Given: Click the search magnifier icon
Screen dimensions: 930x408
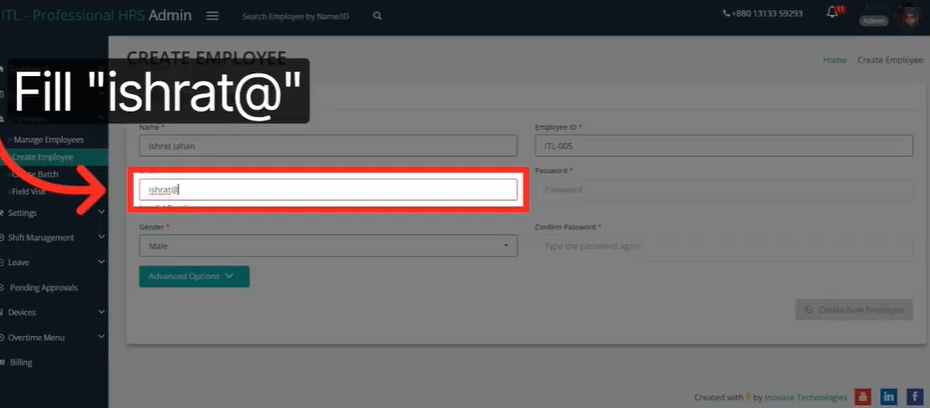Looking at the screenshot, I should point(377,17).
